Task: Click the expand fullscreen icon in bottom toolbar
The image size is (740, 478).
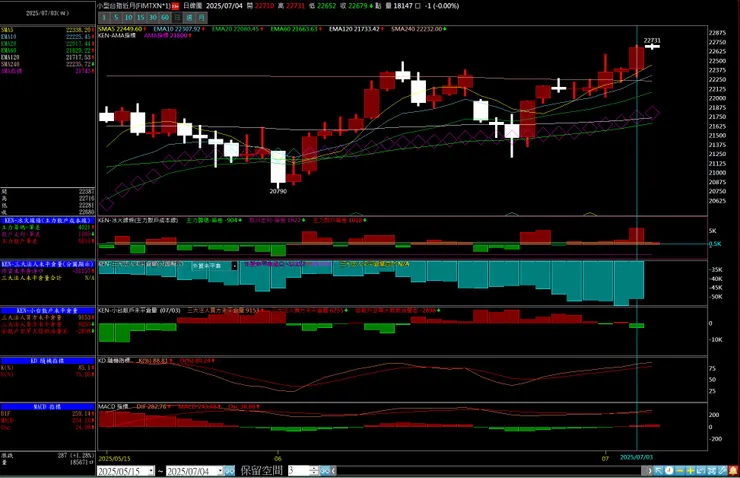Action: pos(712,470)
